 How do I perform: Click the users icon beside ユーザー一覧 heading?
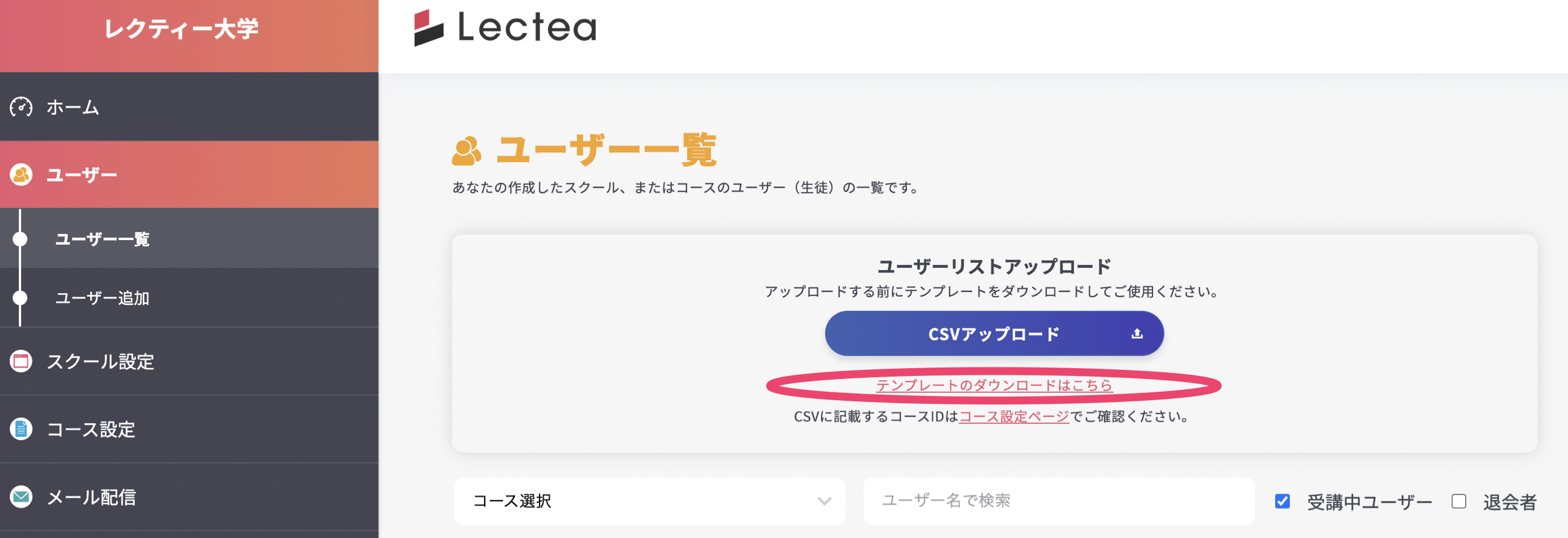pos(466,151)
